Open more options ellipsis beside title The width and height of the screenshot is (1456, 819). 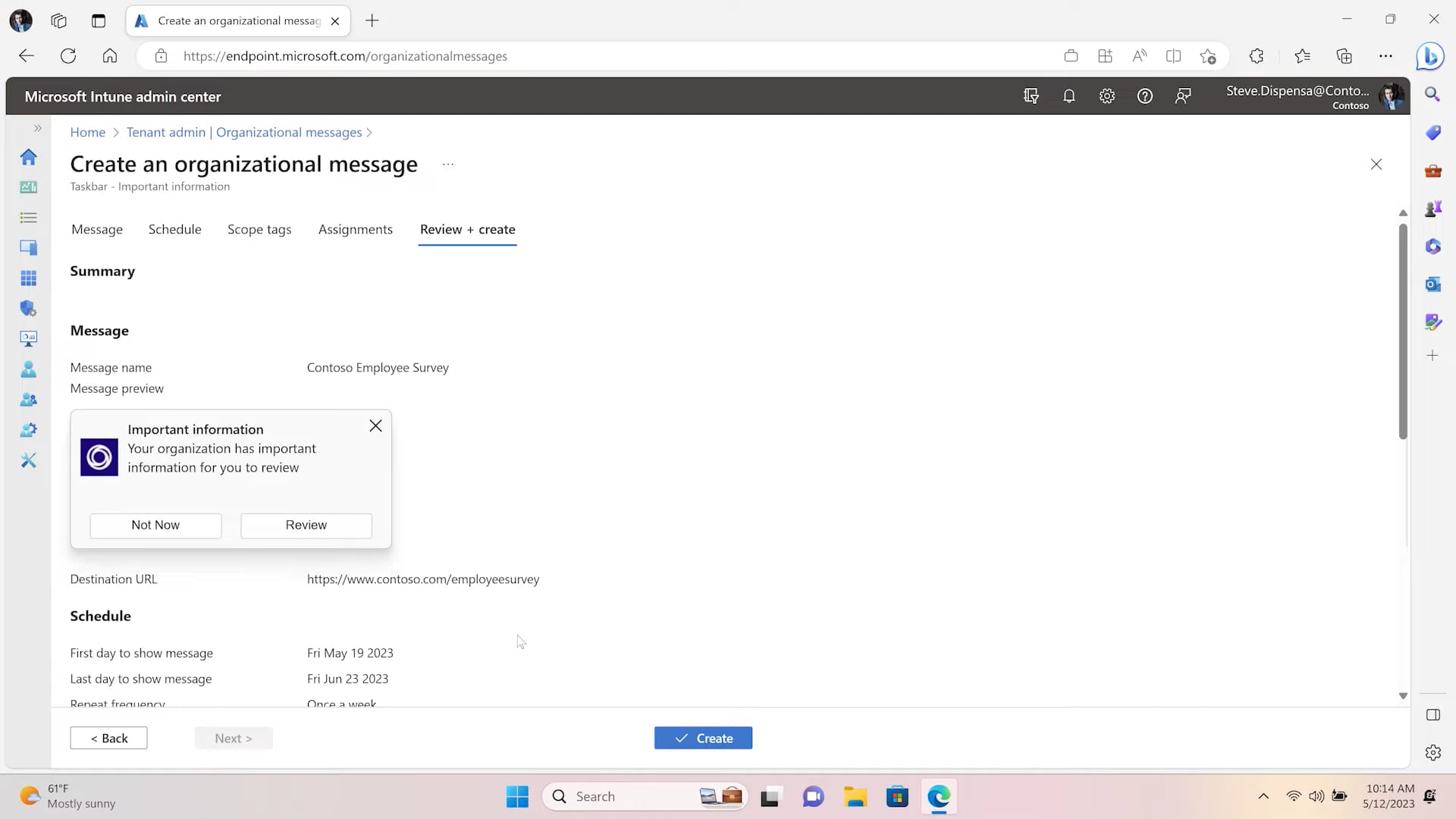tap(448, 165)
